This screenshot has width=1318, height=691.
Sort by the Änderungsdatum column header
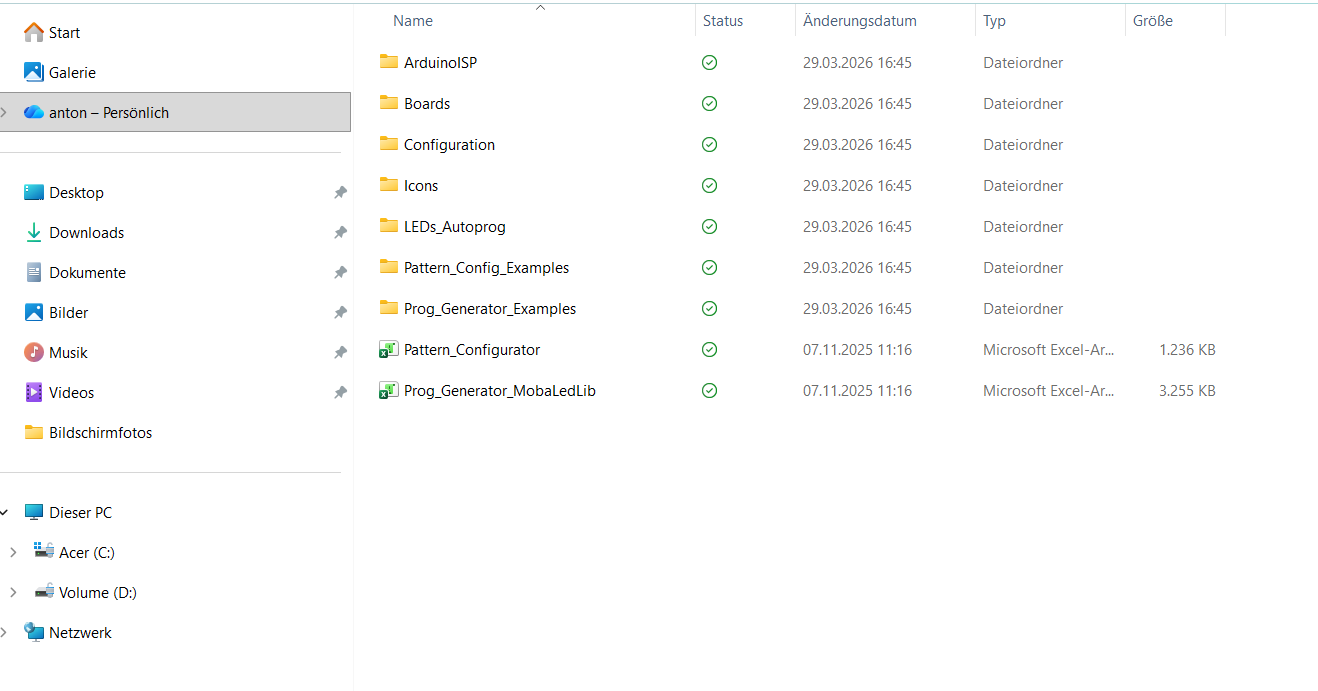coord(859,21)
